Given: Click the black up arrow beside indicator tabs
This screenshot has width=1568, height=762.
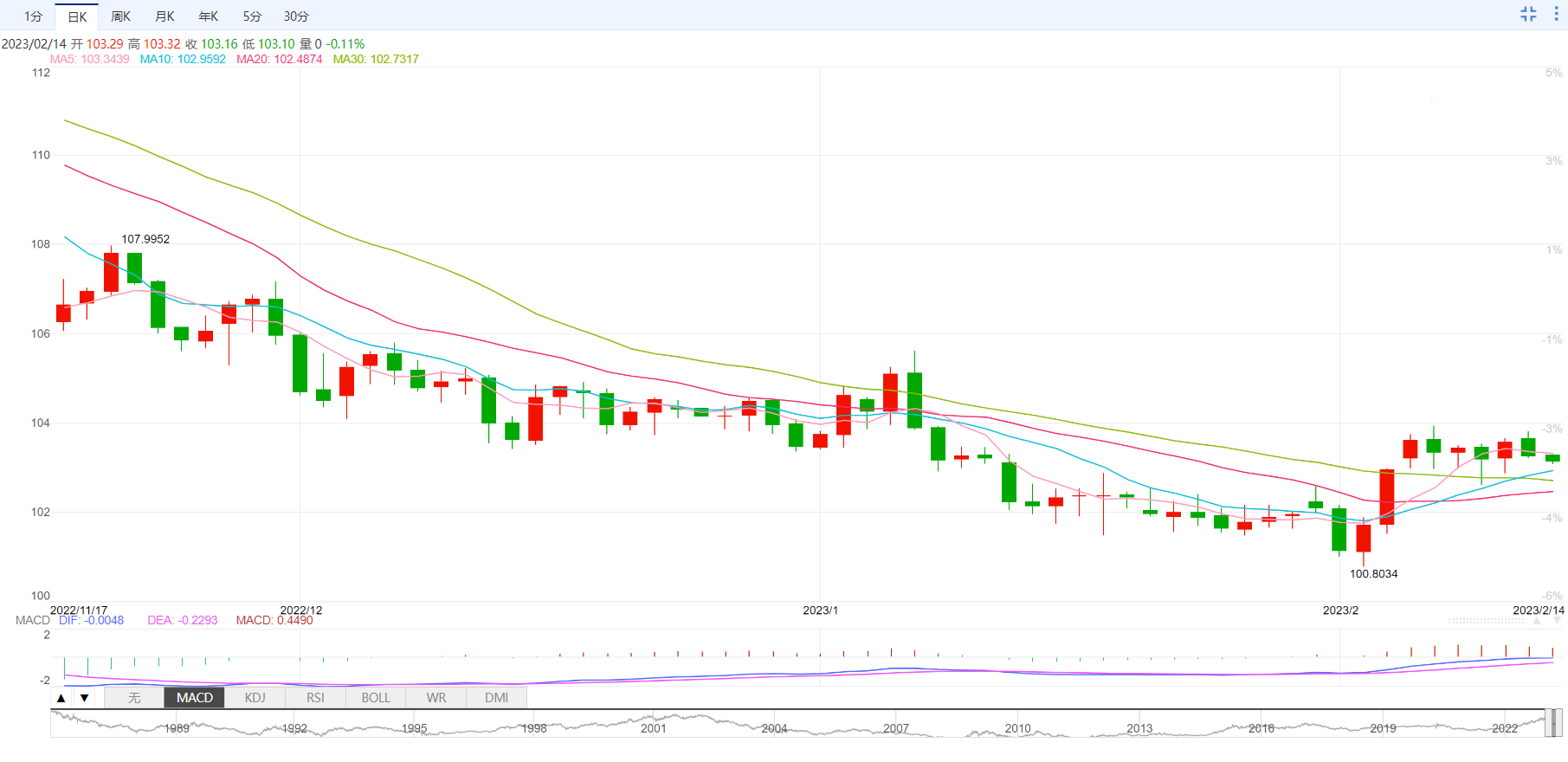Looking at the screenshot, I should pyautogui.click(x=61, y=698).
